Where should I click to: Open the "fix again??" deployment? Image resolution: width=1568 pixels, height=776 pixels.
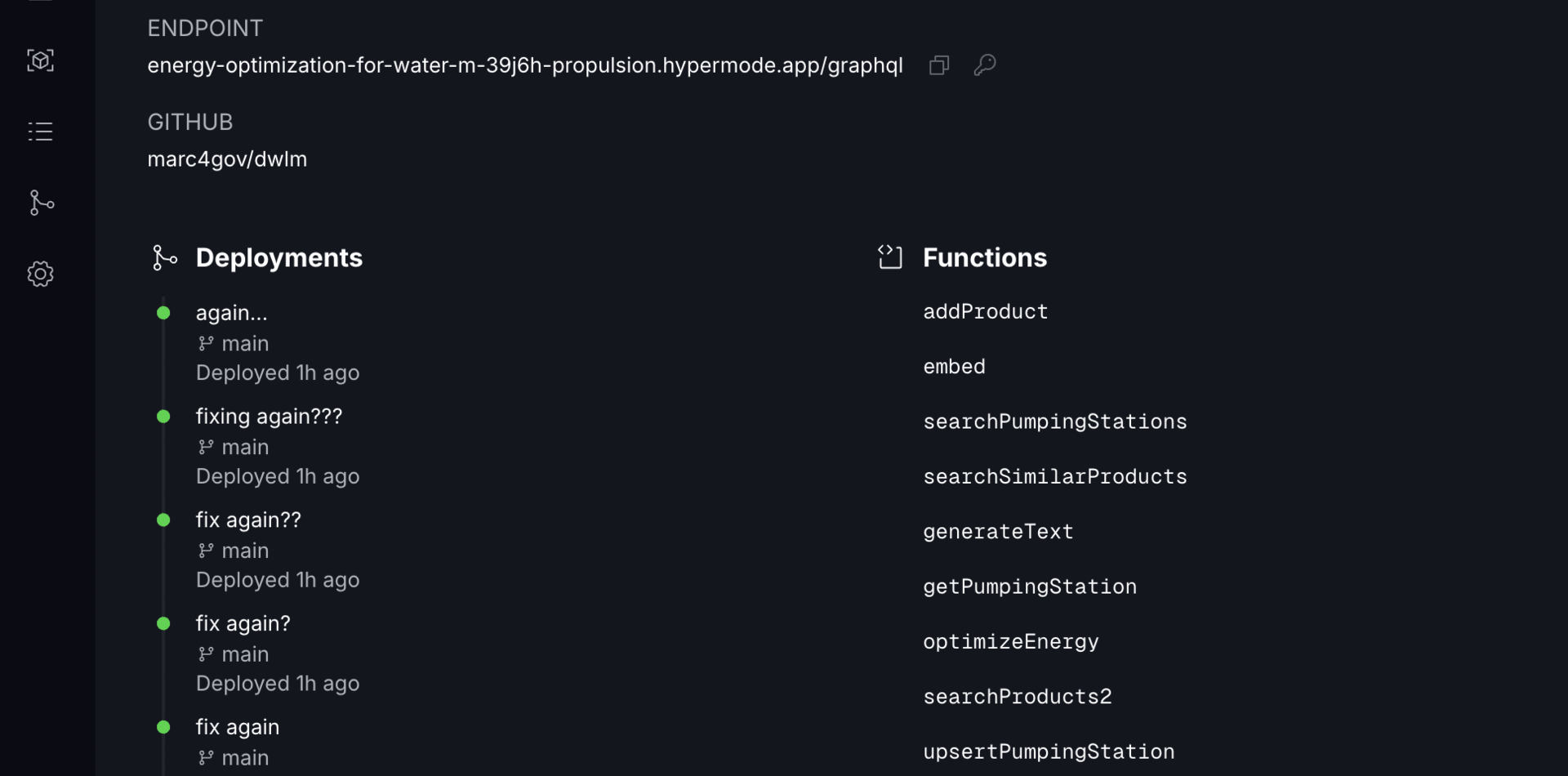pos(248,520)
